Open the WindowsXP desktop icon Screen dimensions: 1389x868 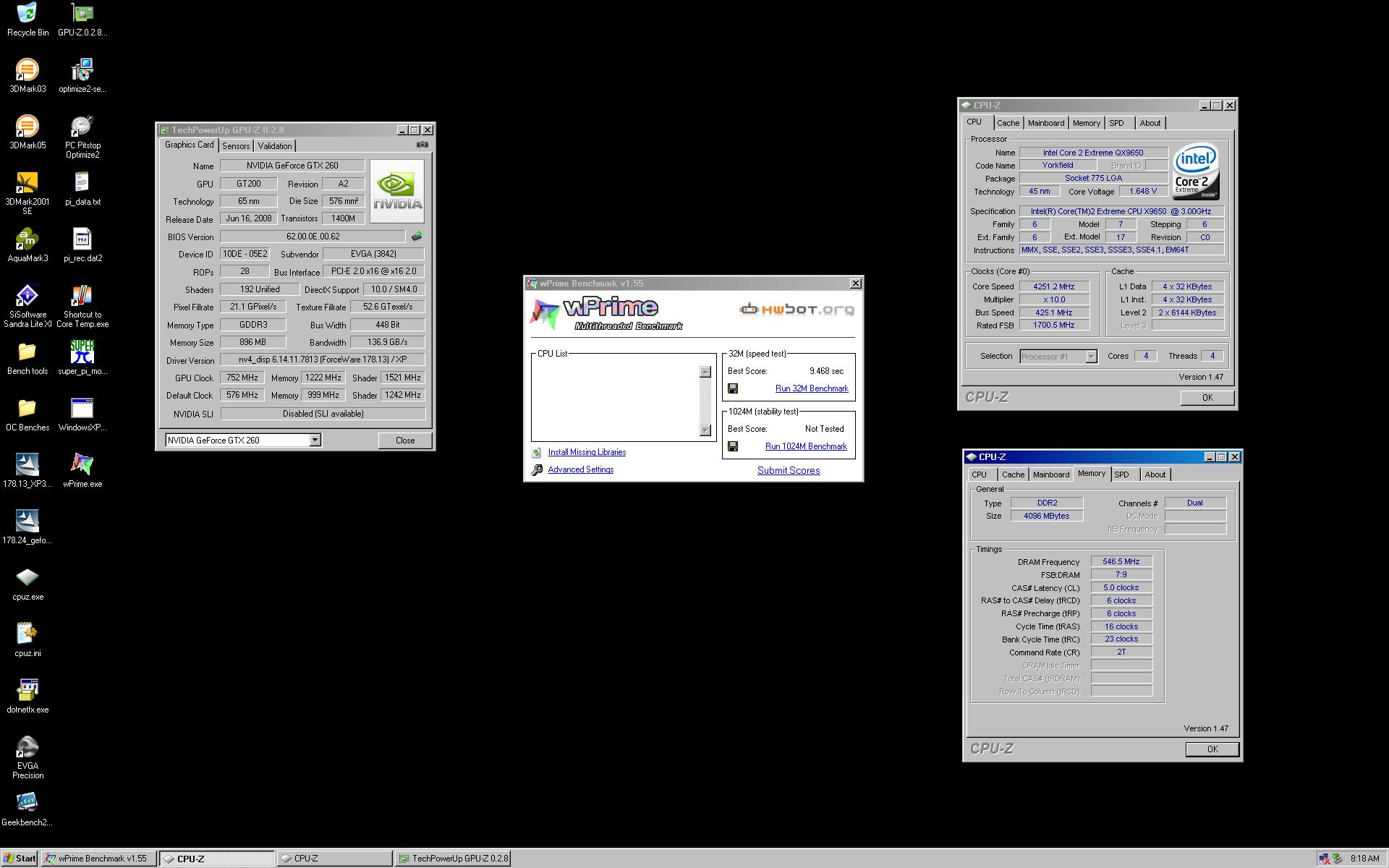click(82, 414)
